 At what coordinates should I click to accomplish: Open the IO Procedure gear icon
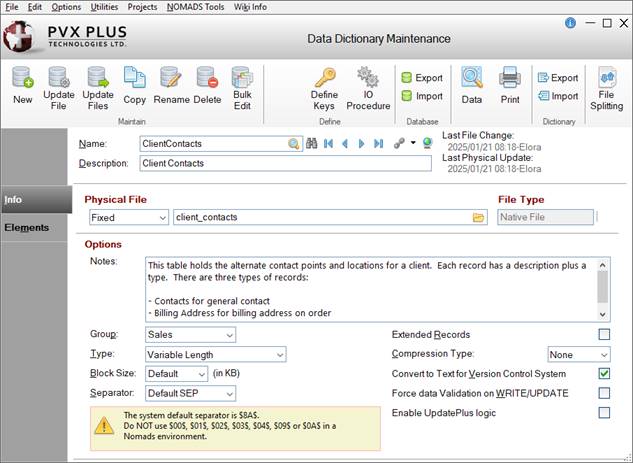[367, 80]
